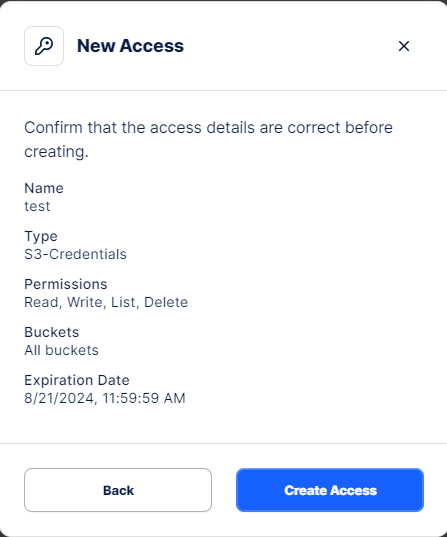Select the "All buckets" value

pos(61,350)
